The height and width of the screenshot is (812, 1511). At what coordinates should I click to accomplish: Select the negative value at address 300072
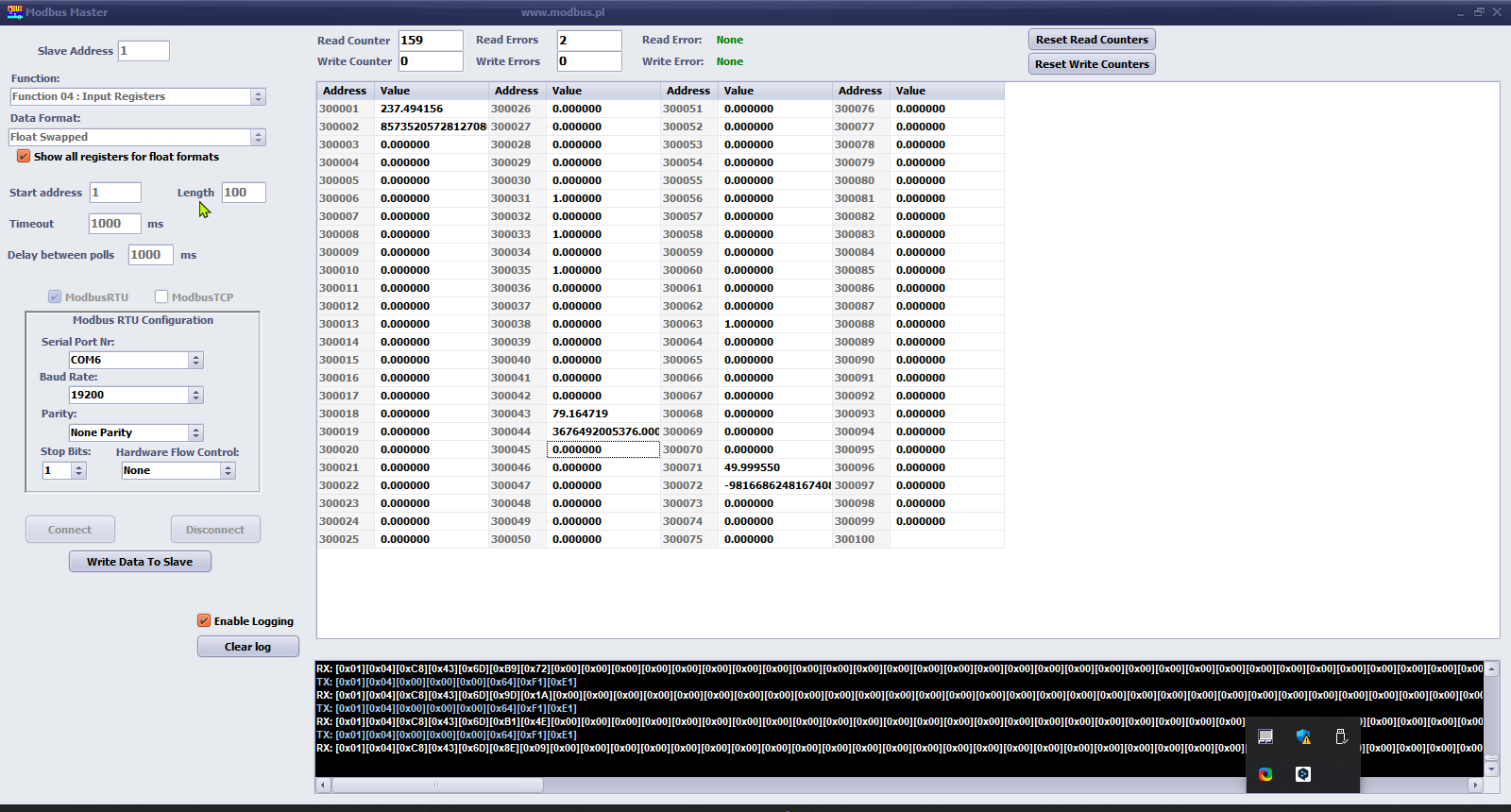(775, 485)
